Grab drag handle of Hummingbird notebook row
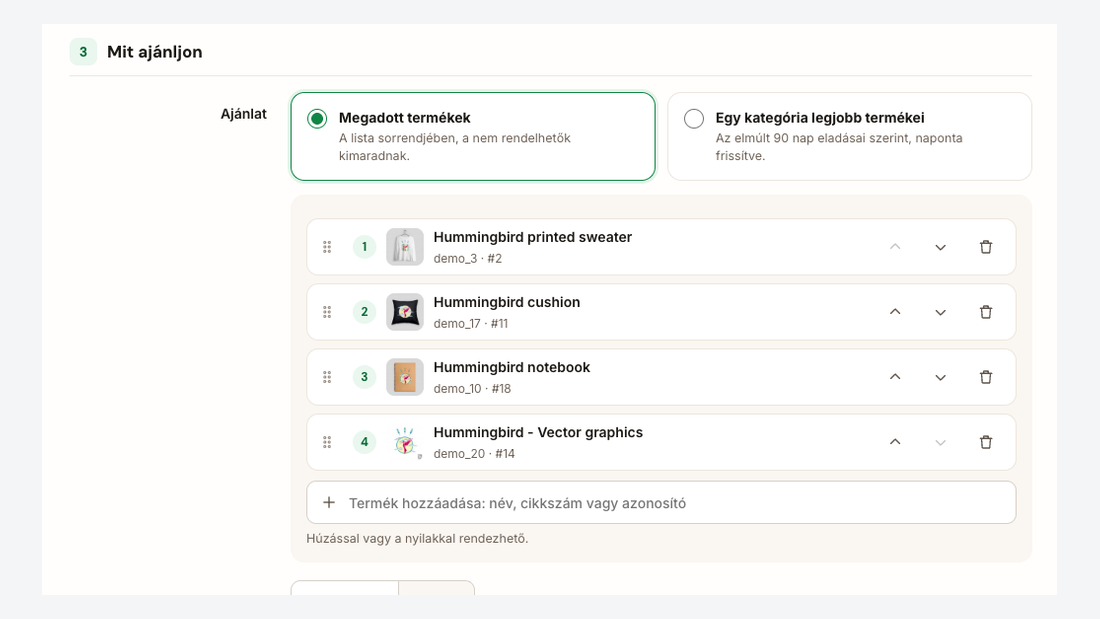Image resolution: width=1100 pixels, height=619 pixels. (x=327, y=378)
